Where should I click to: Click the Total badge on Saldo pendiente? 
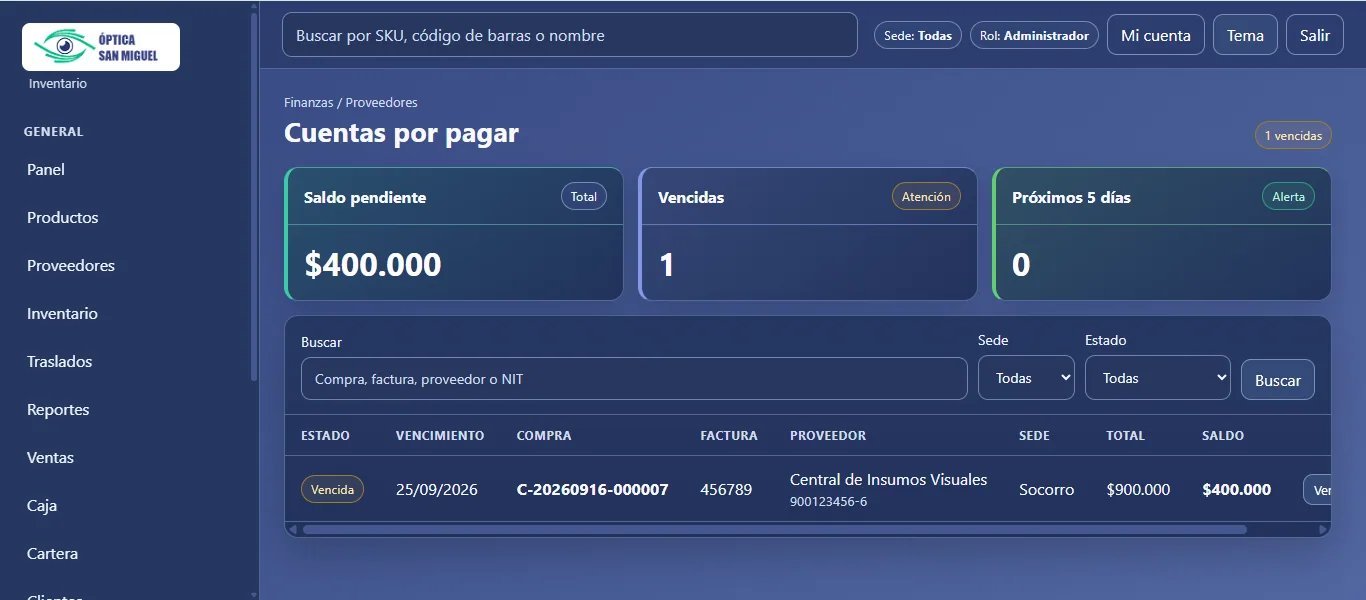pyautogui.click(x=584, y=197)
